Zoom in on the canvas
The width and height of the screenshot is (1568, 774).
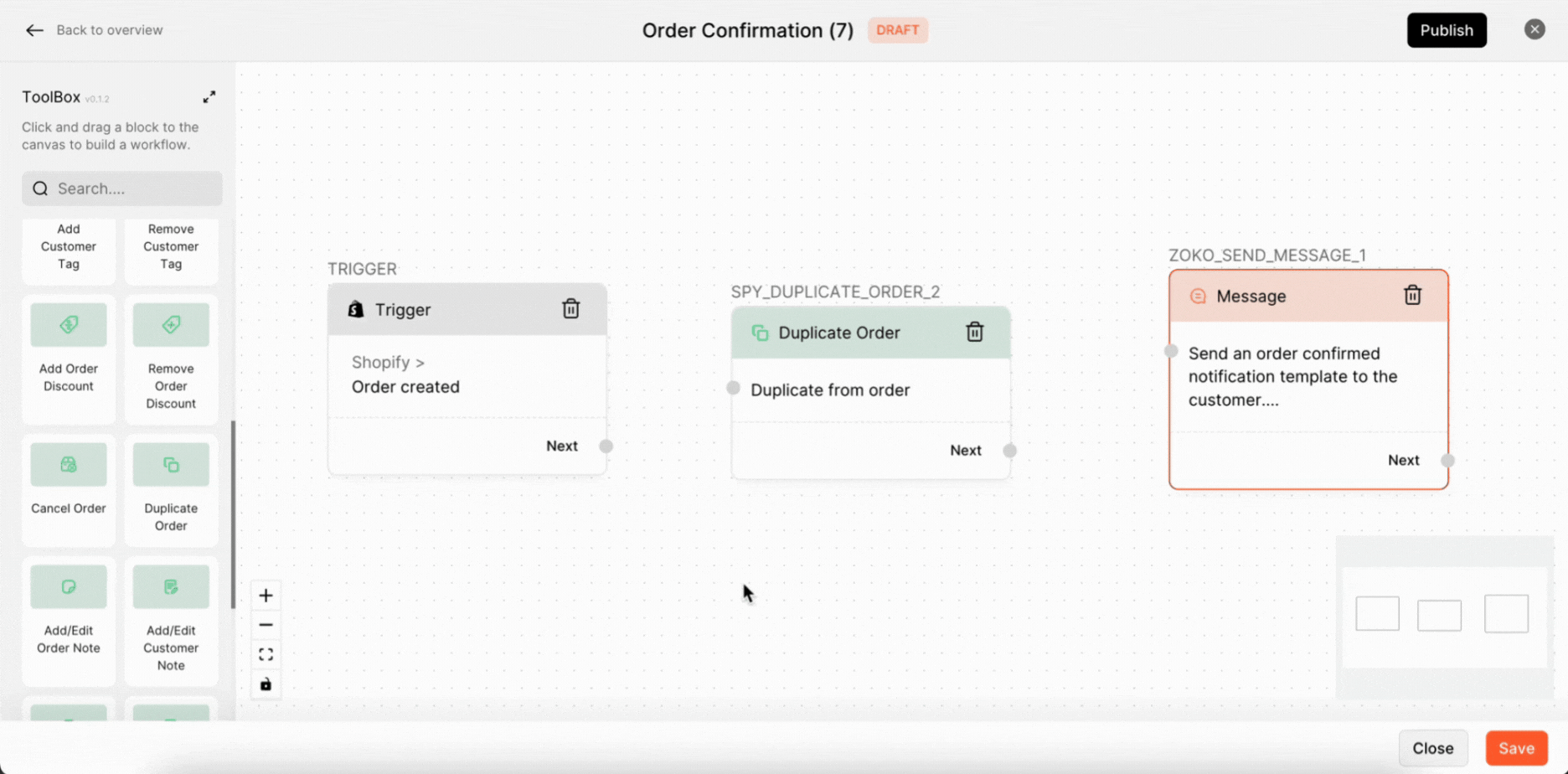click(x=266, y=596)
